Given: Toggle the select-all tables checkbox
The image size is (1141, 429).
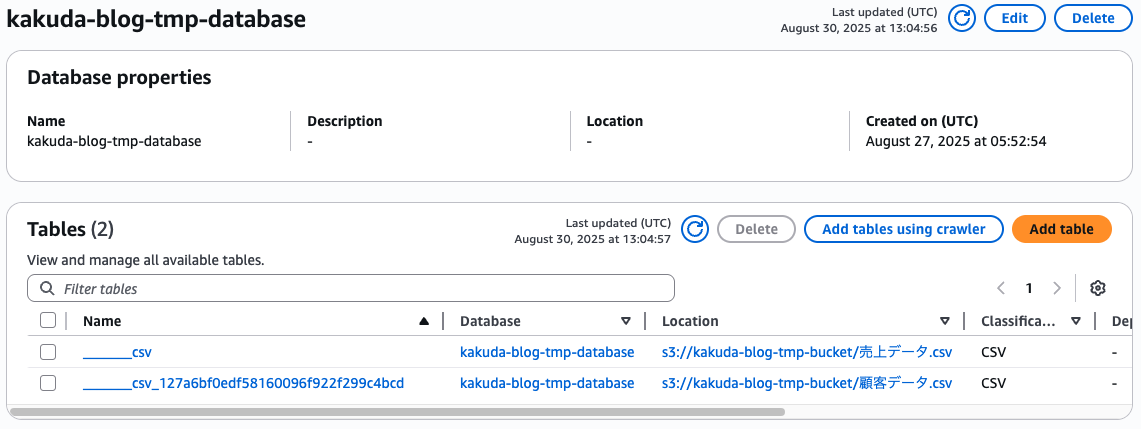Looking at the screenshot, I should click(48, 321).
